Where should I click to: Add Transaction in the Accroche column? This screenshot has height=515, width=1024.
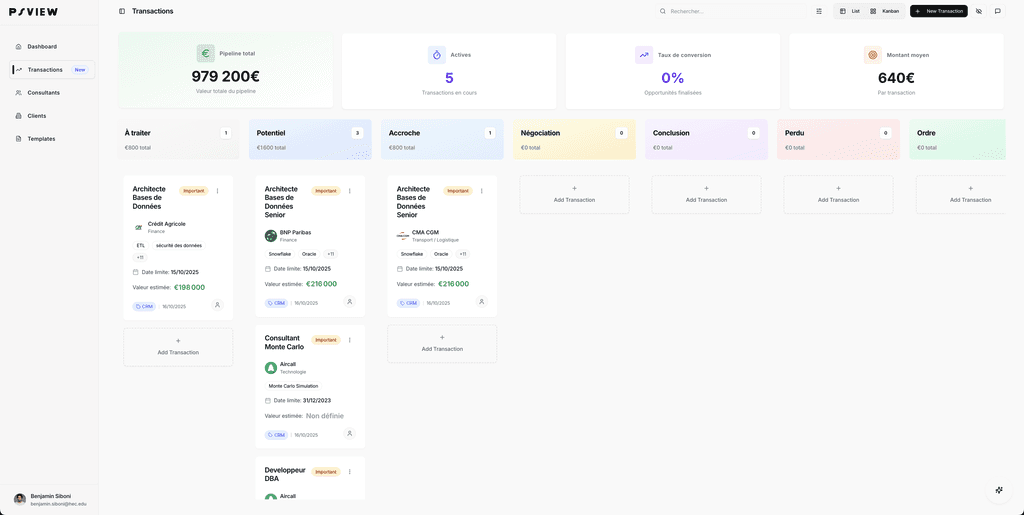tap(442, 343)
